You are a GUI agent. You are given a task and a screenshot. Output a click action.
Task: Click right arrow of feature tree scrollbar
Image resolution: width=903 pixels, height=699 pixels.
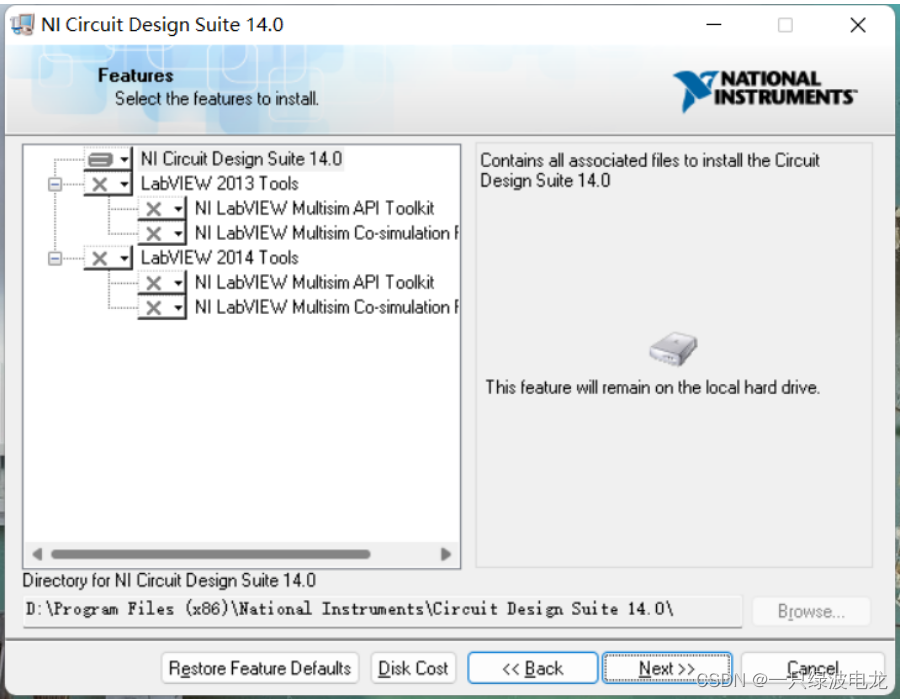(445, 554)
